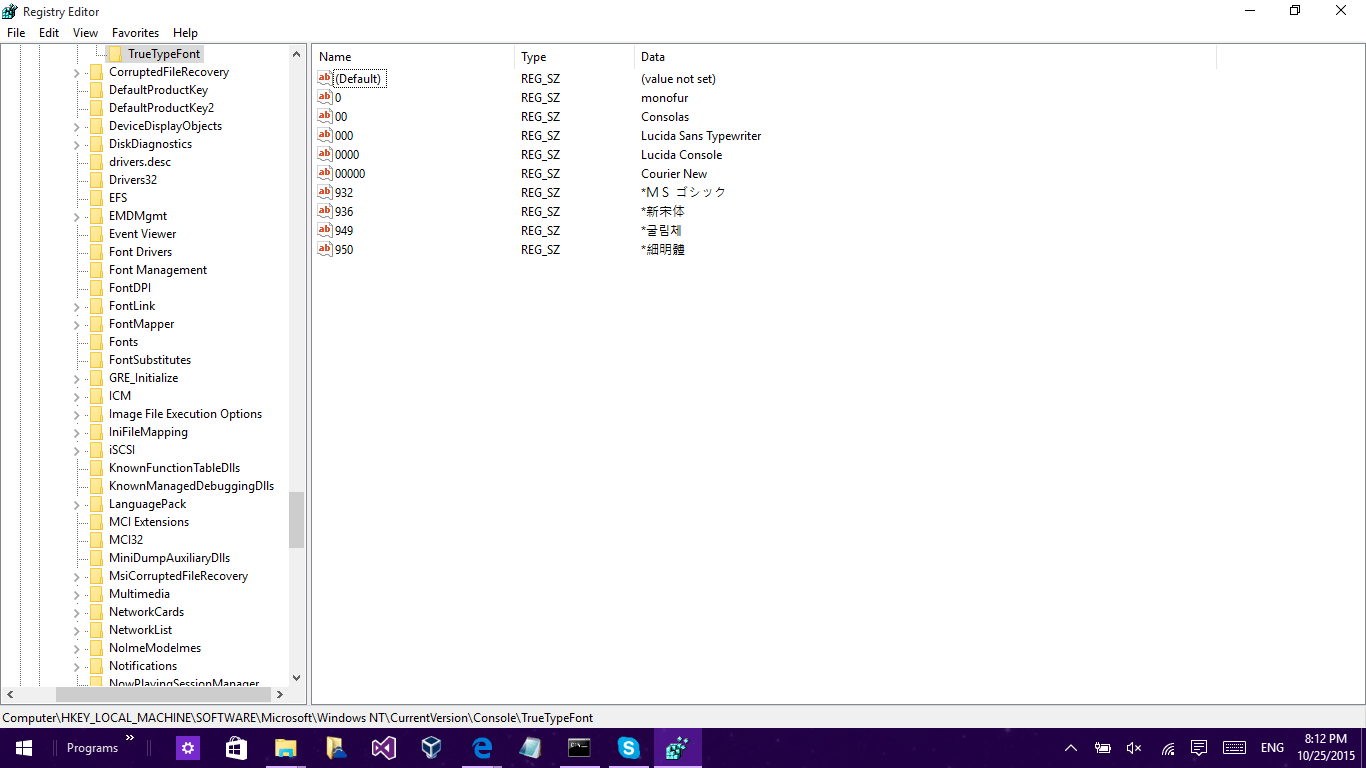The width and height of the screenshot is (1366, 768).
Task: Sort values by the Data column header
Action: [925, 57]
